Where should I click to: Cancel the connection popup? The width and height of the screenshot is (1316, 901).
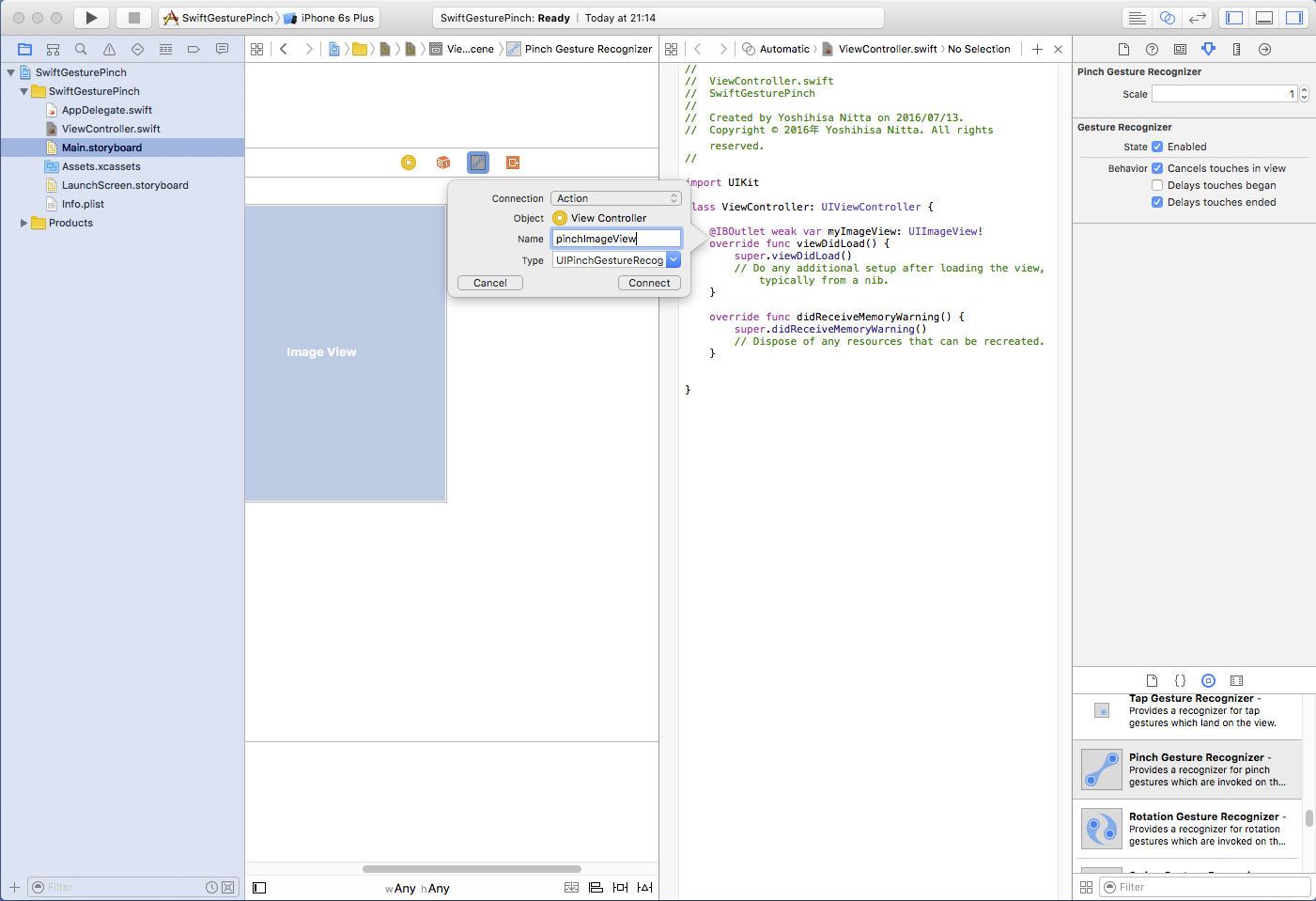[490, 283]
